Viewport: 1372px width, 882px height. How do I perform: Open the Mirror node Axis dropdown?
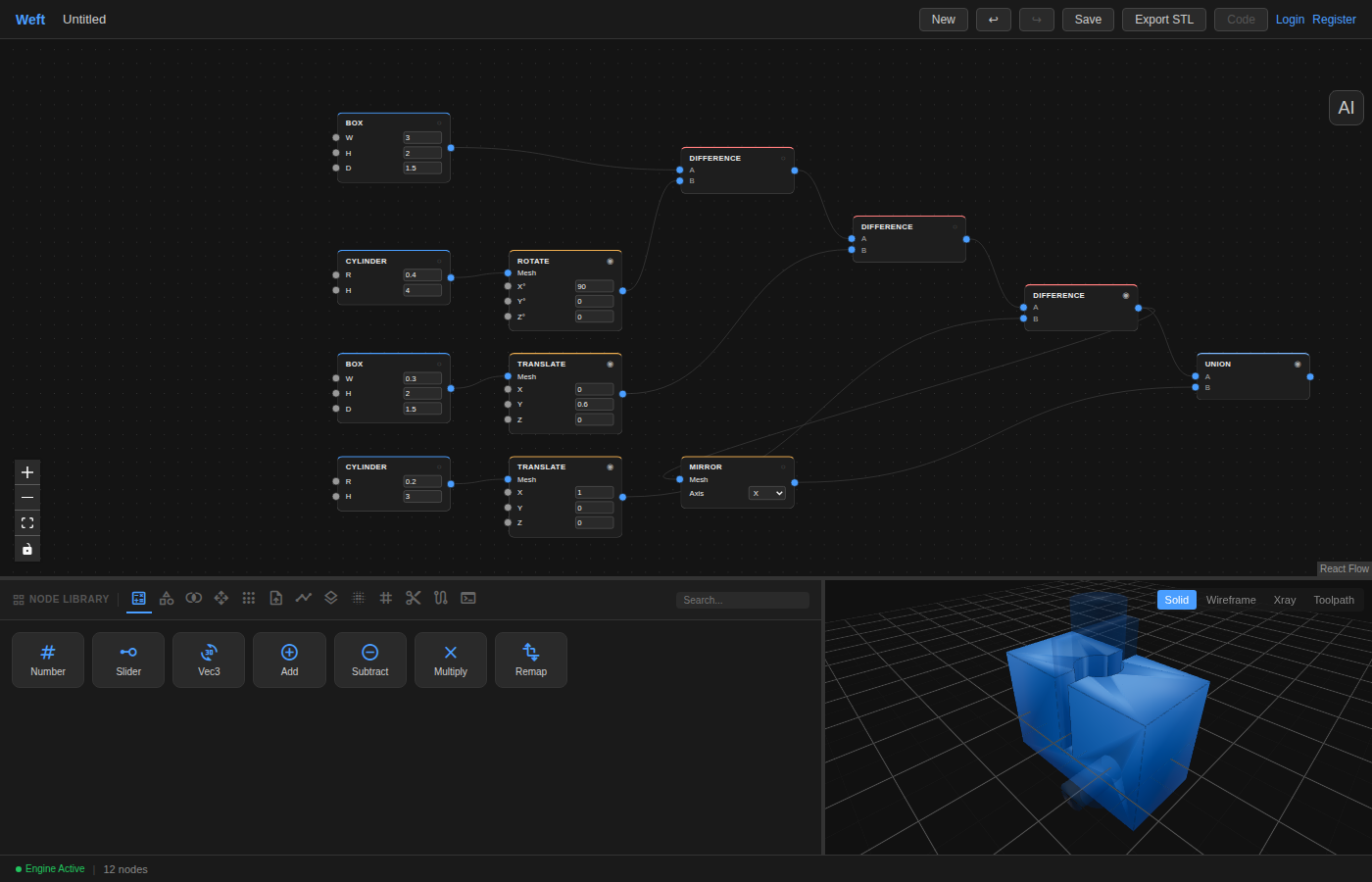pyautogui.click(x=767, y=493)
